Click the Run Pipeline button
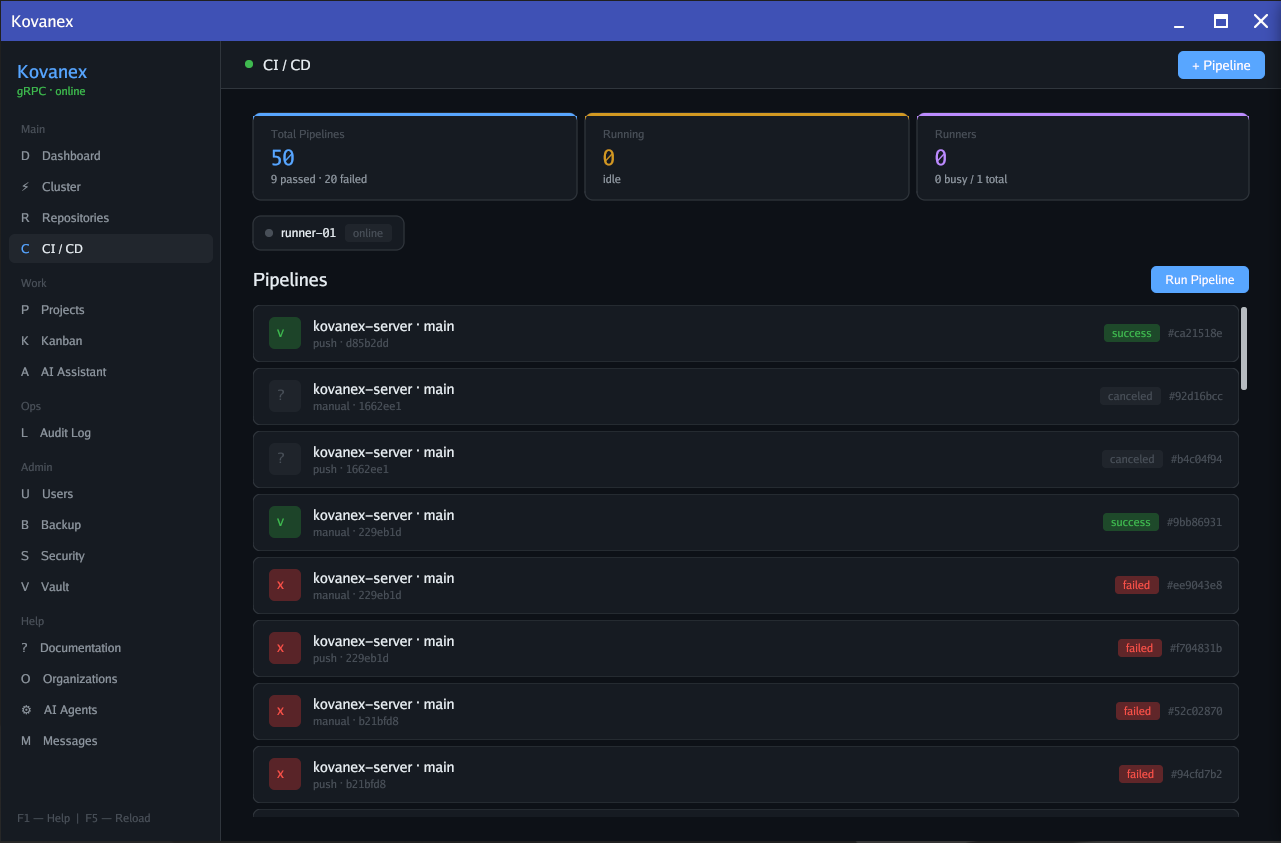Image resolution: width=1281 pixels, height=843 pixels. tap(1199, 279)
